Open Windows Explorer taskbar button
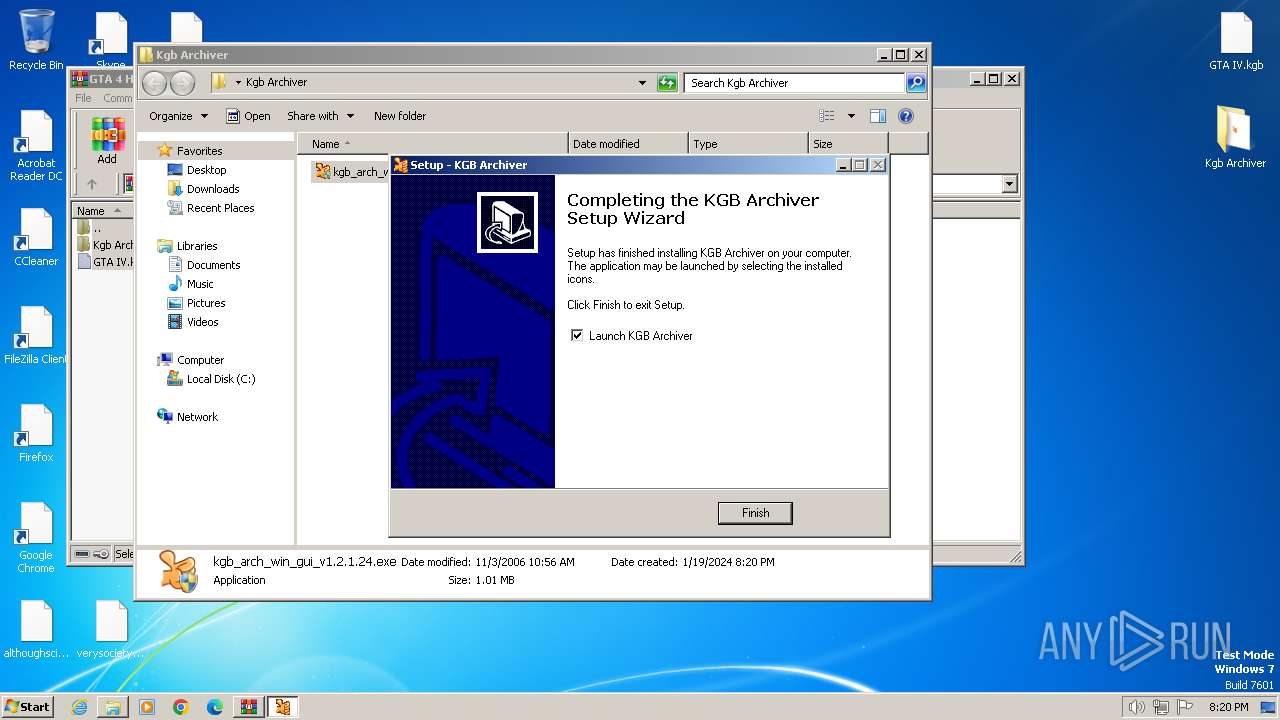1280x720 pixels. click(113, 707)
